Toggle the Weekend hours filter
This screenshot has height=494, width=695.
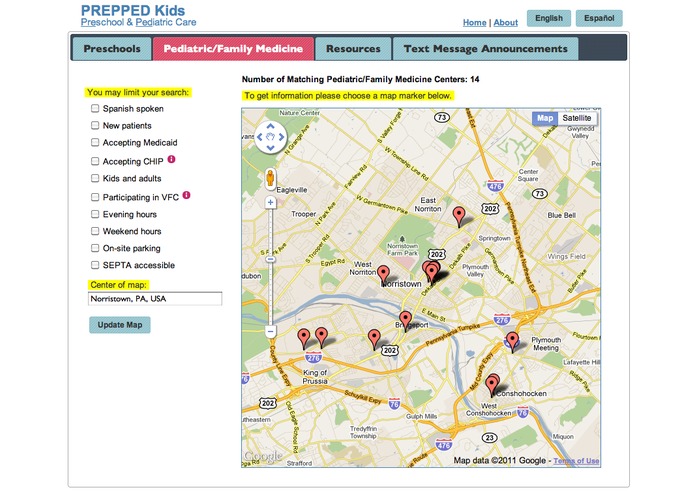tap(95, 231)
